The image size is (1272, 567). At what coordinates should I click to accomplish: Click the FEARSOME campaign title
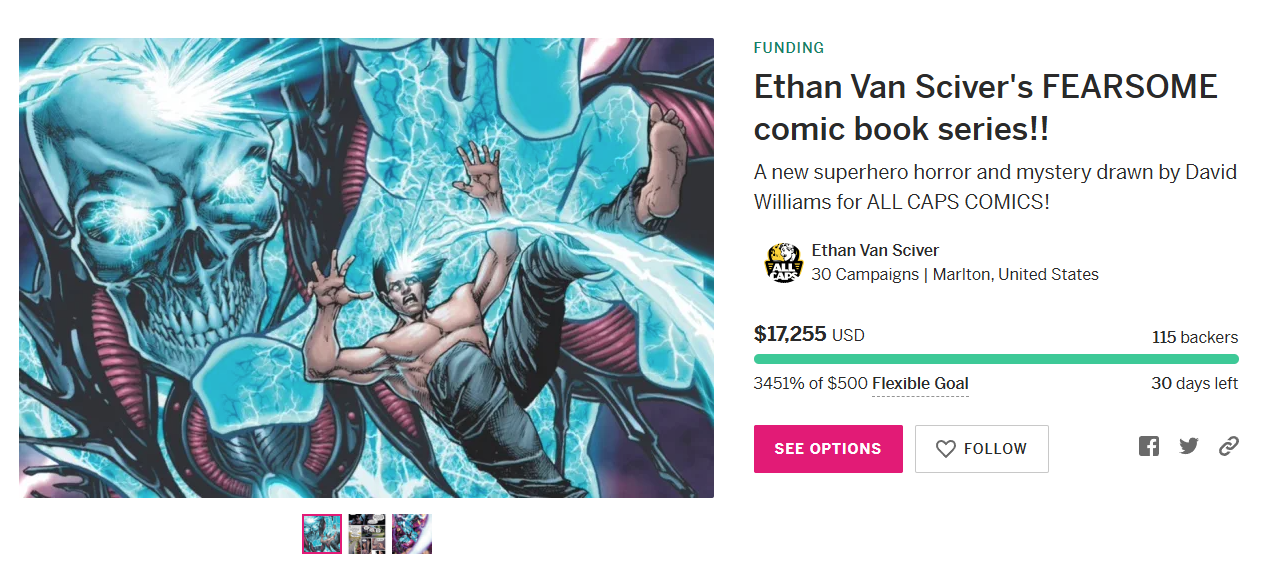[985, 108]
